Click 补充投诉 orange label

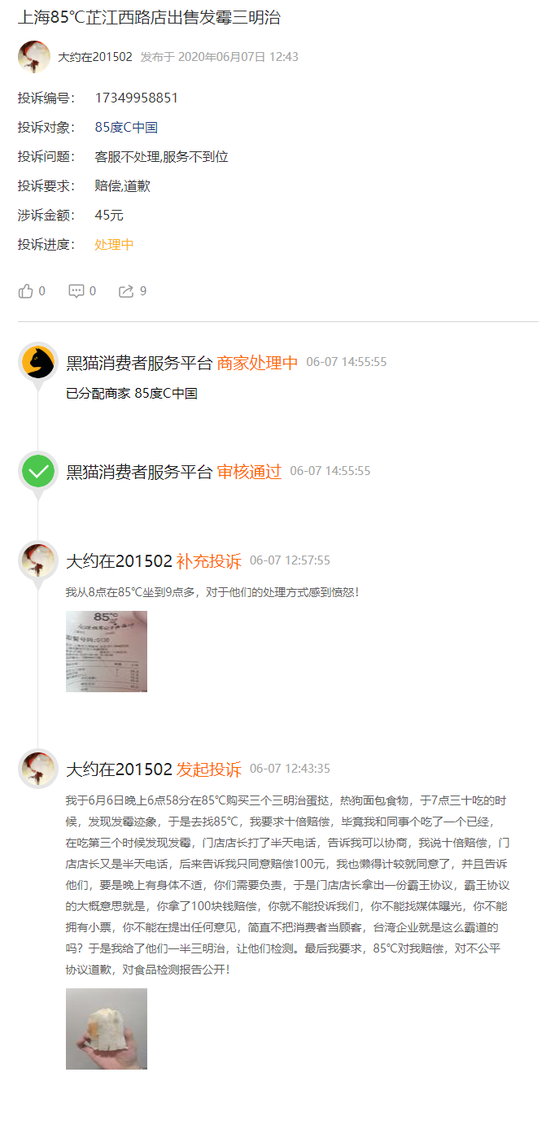[x=209, y=562]
